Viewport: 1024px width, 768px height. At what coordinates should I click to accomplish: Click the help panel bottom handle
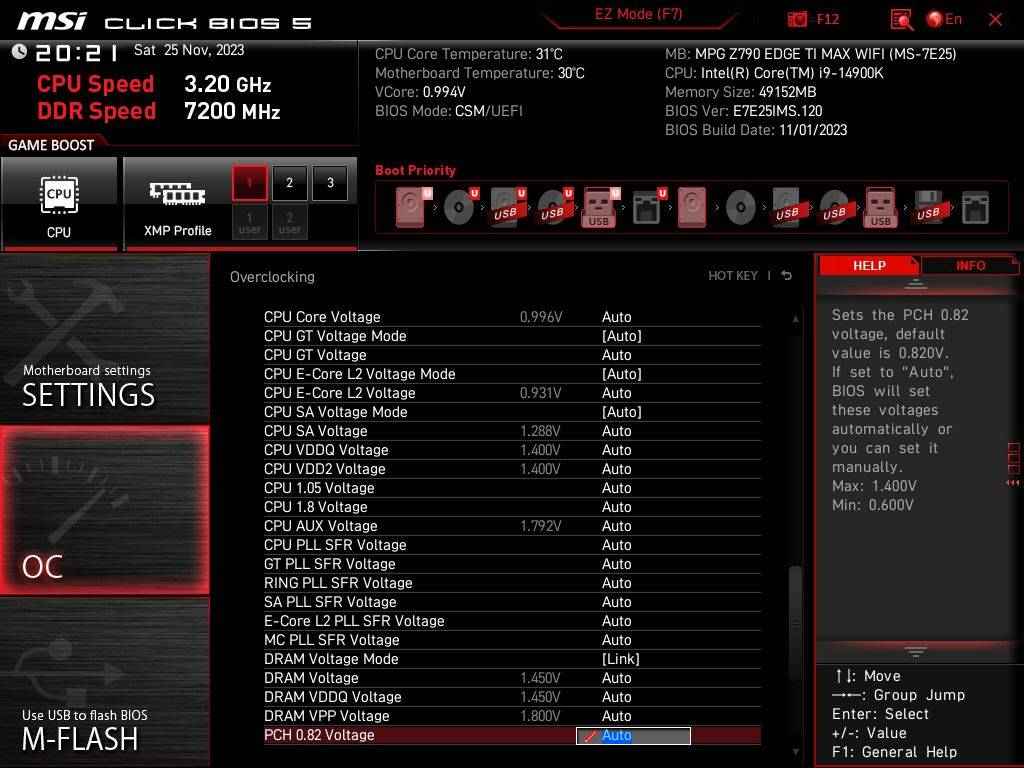pyautogui.click(x=916, y=651)
